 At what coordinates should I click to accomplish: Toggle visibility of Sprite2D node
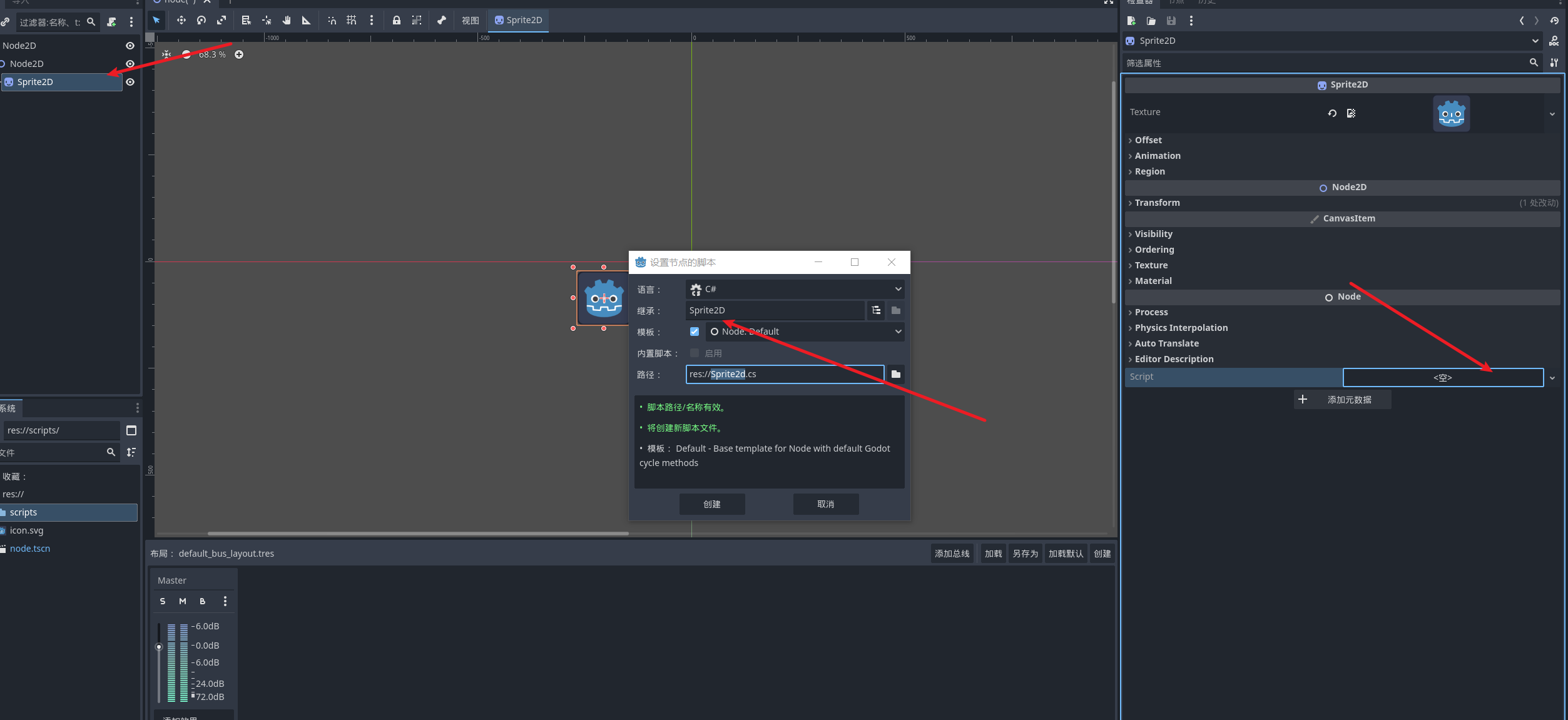pyautogui.click(x=130, y=82)
